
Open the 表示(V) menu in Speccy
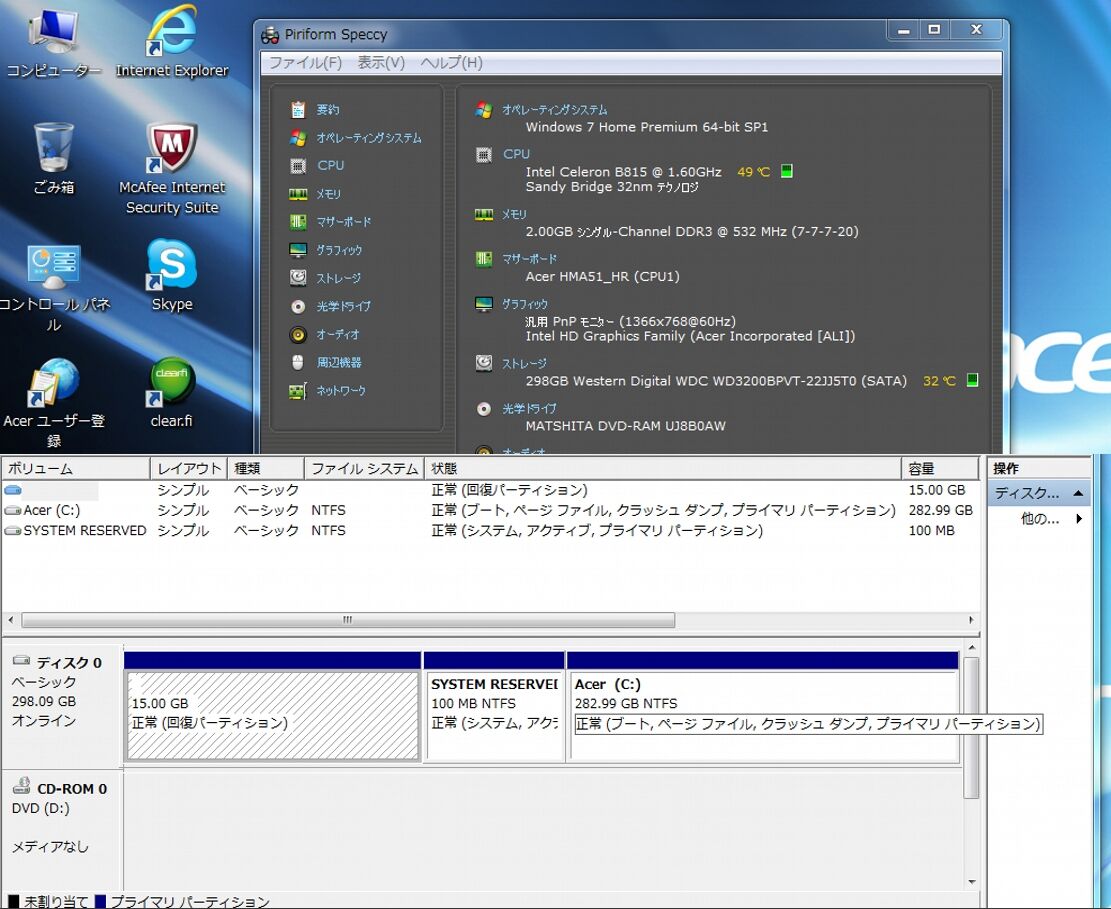point(381,62)
